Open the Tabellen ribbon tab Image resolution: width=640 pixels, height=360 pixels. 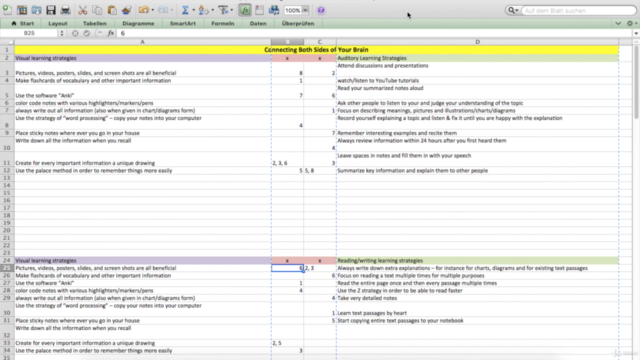(95, 23)
